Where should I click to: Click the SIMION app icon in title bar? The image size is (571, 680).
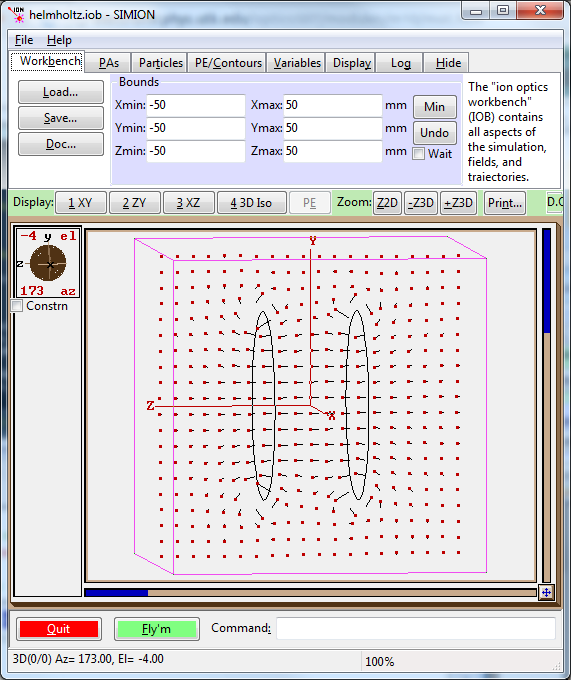tap(16, 14)
